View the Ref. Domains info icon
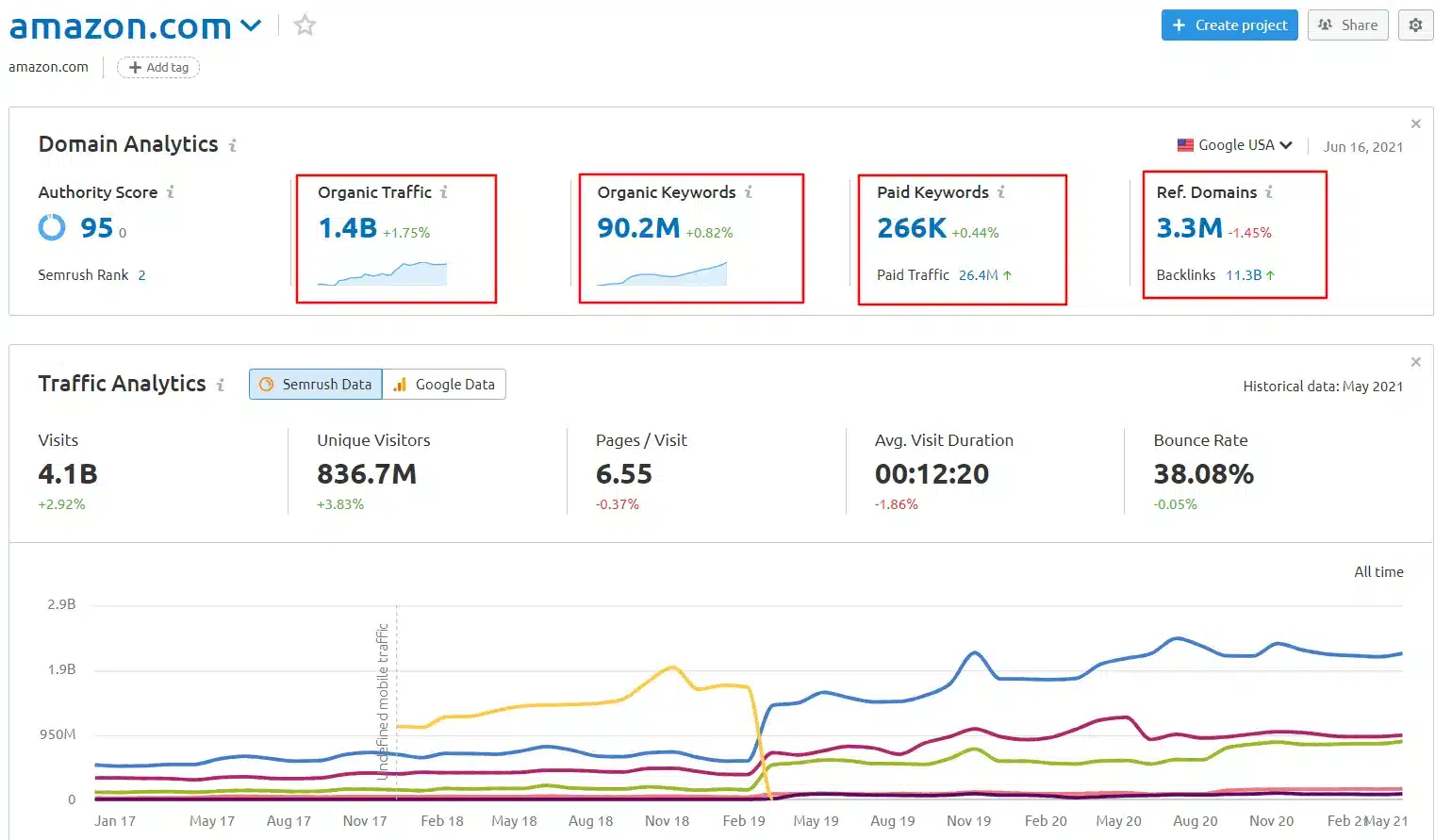Screen dimensions: 1435x840 (1269, 191)
